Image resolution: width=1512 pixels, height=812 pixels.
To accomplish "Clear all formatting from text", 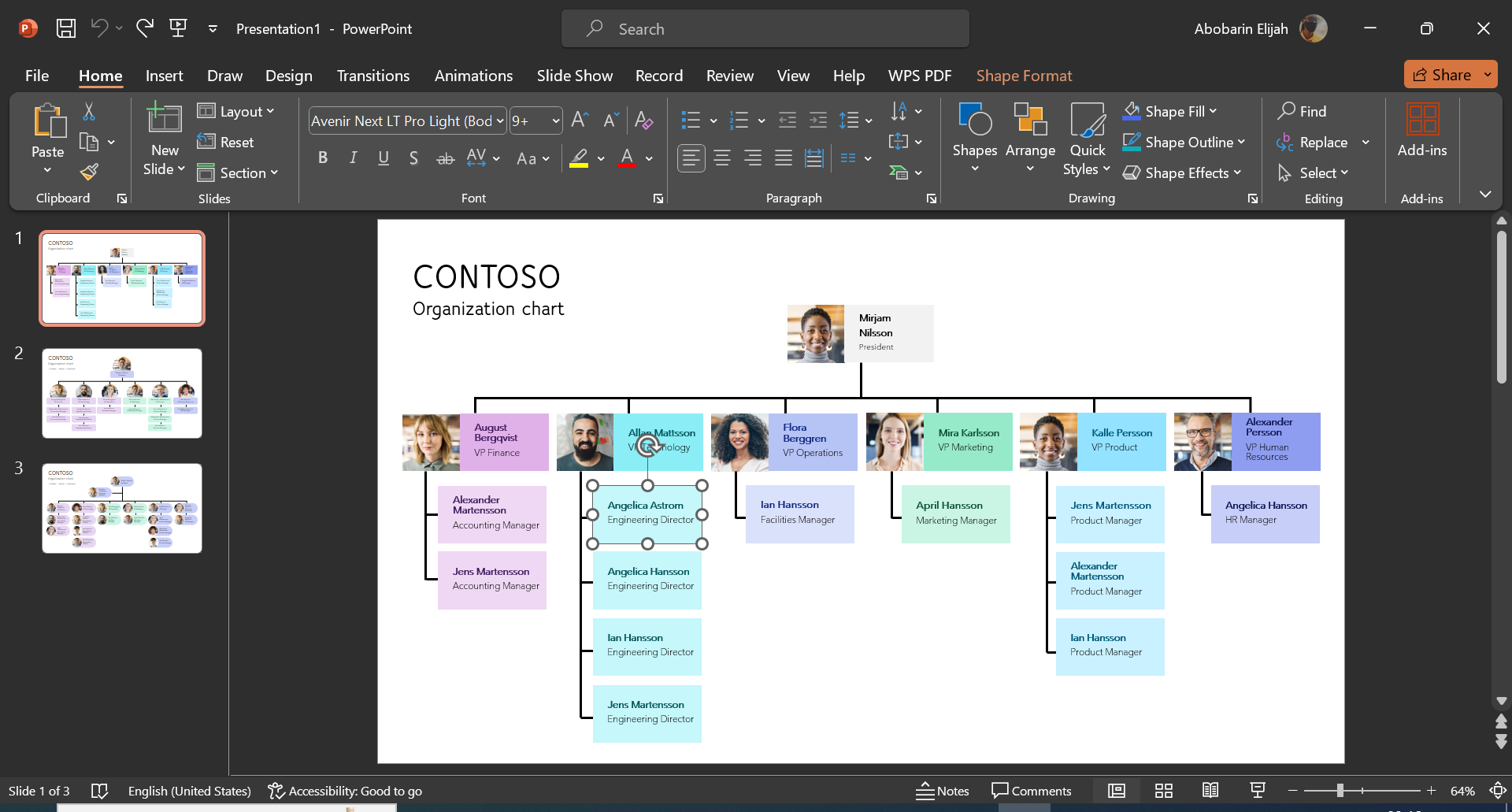I will coord(643,121).
